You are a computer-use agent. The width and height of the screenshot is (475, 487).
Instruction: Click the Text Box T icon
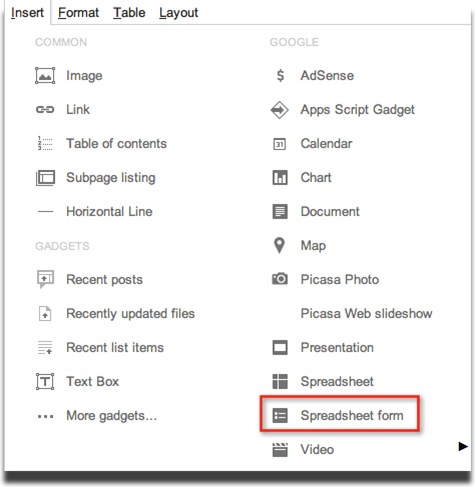tap(45, 381)
